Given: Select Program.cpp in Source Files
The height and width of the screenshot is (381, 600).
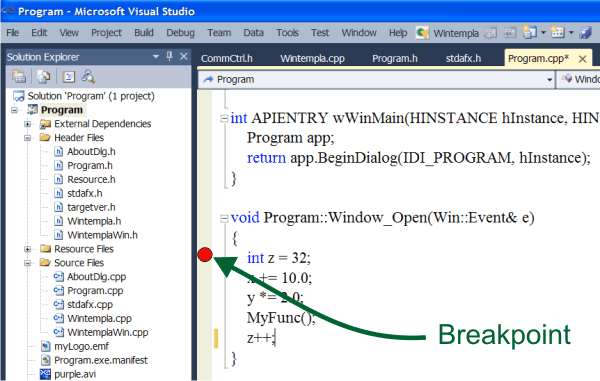Looking at the screenshot, I should [x=95, y=291].
